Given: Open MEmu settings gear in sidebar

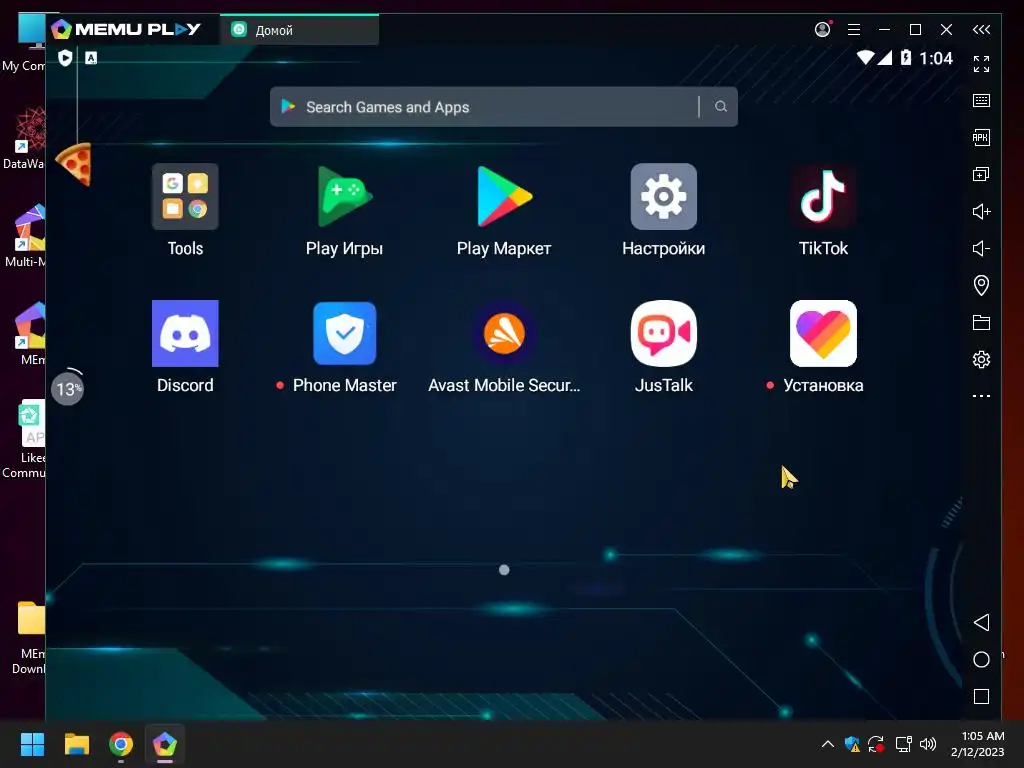Looking at the screenshot, I should click(x=981, y=359).
